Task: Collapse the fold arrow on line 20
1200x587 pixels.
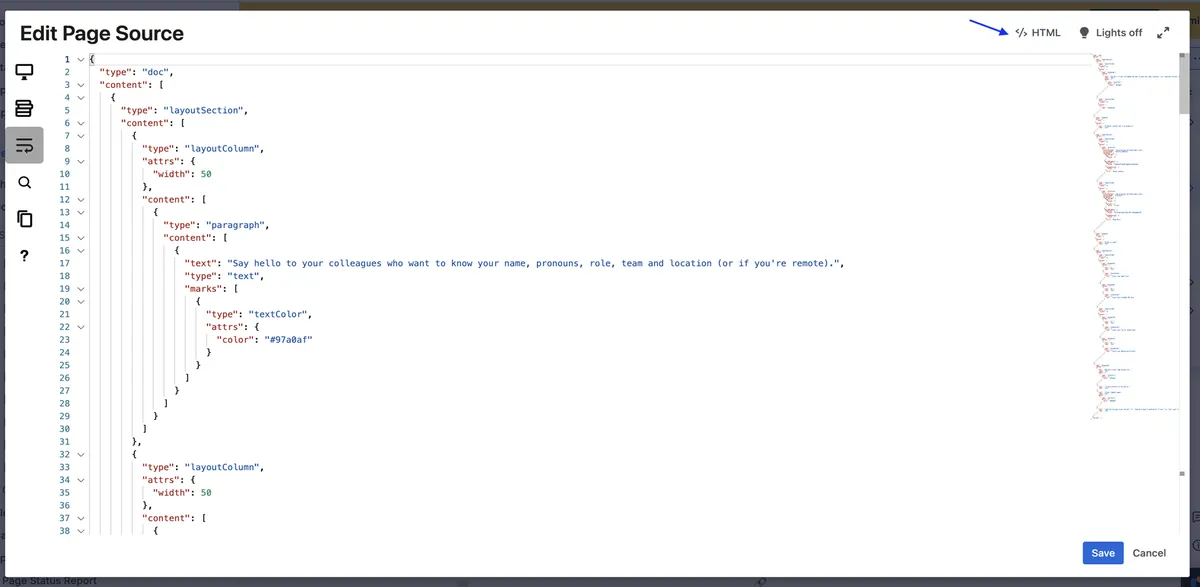Action: point(80,301)
